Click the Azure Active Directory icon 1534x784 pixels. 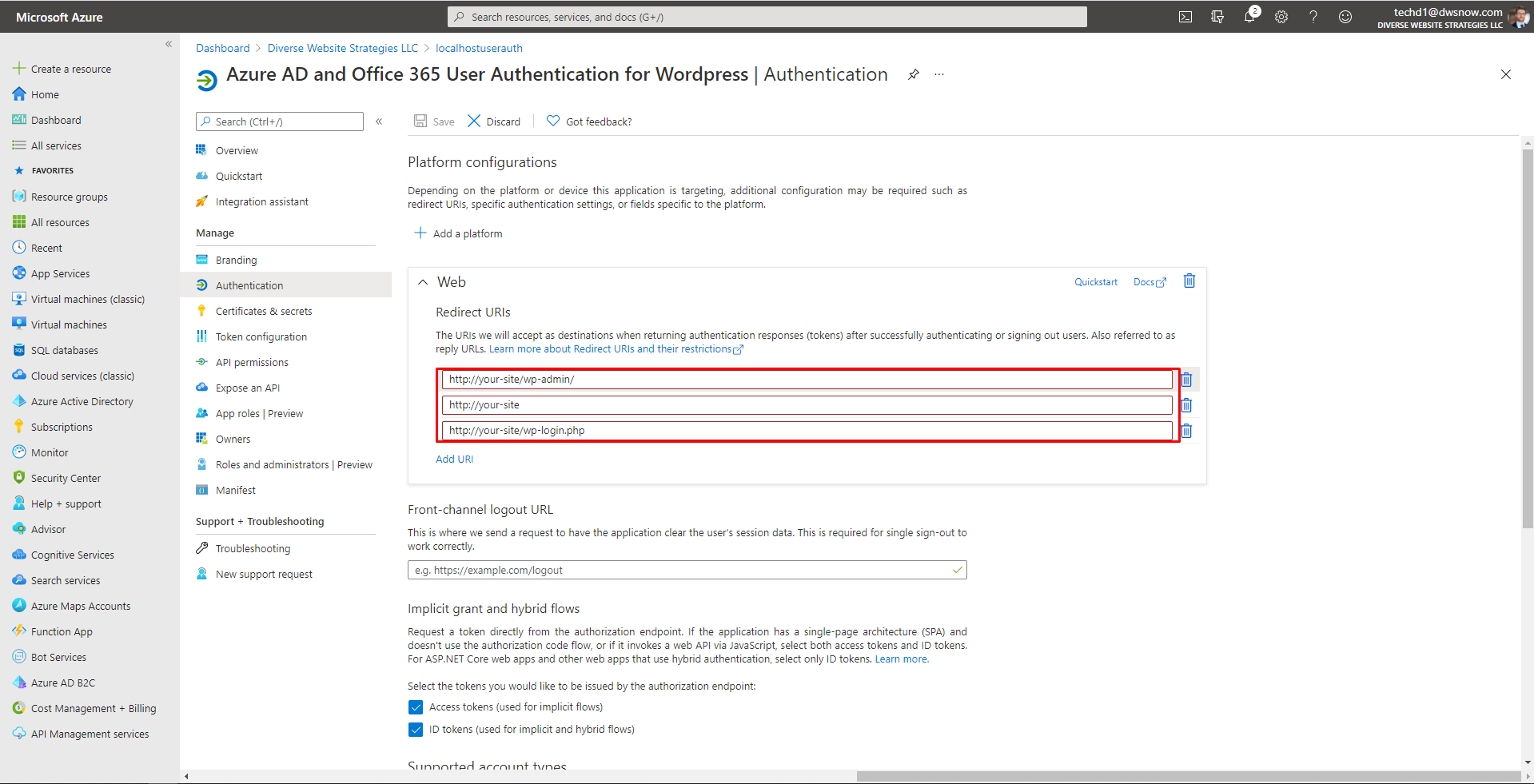point(19,401)
